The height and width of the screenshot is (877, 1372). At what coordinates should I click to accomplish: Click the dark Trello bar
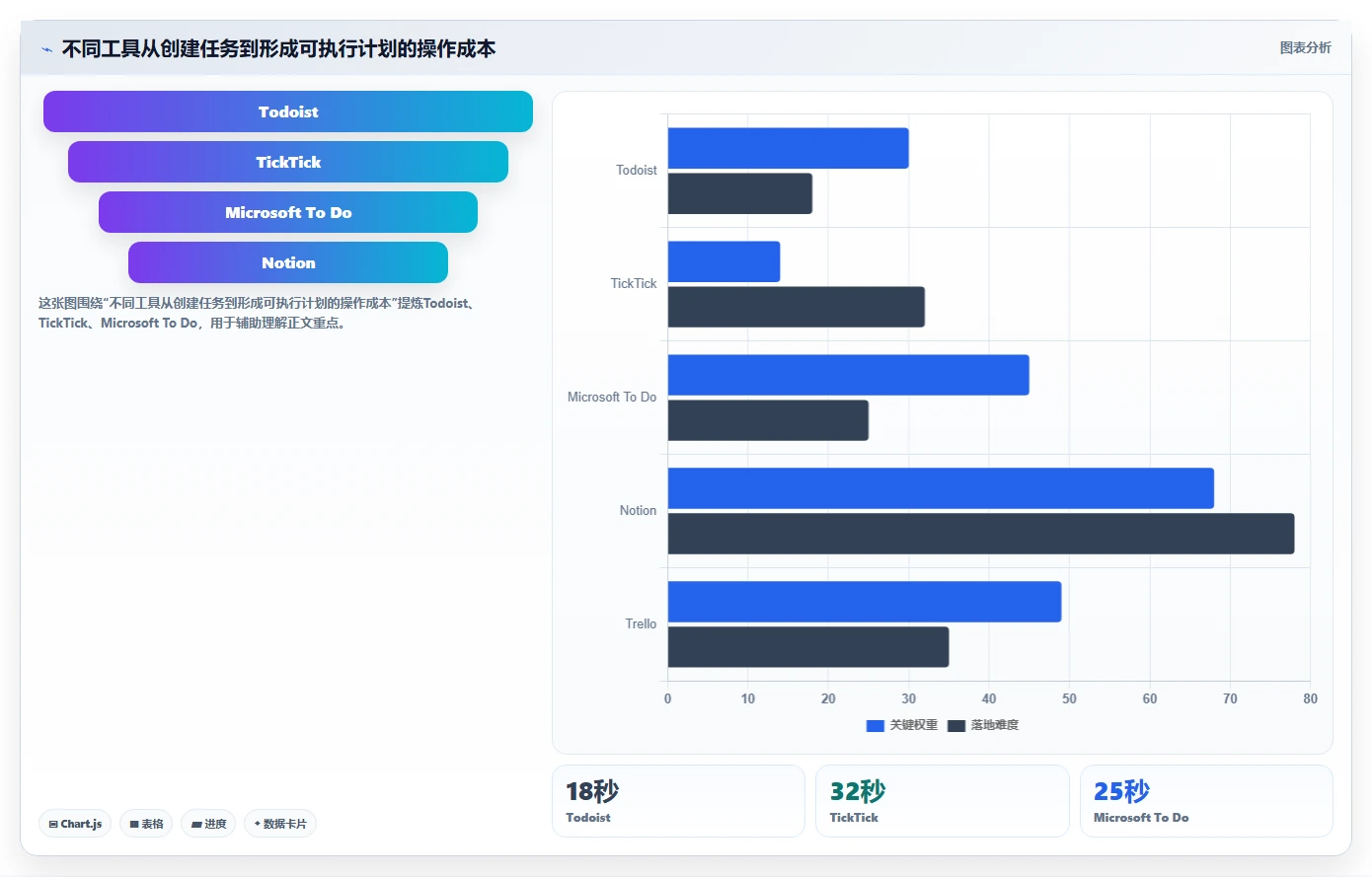808,647
